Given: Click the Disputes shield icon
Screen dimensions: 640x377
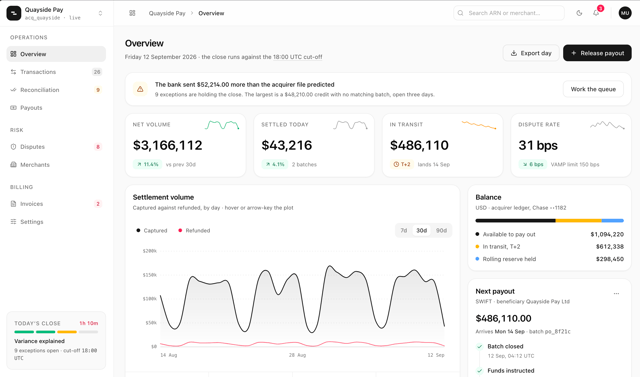Looking at the screenshot, I should click(x=13, y=146).
